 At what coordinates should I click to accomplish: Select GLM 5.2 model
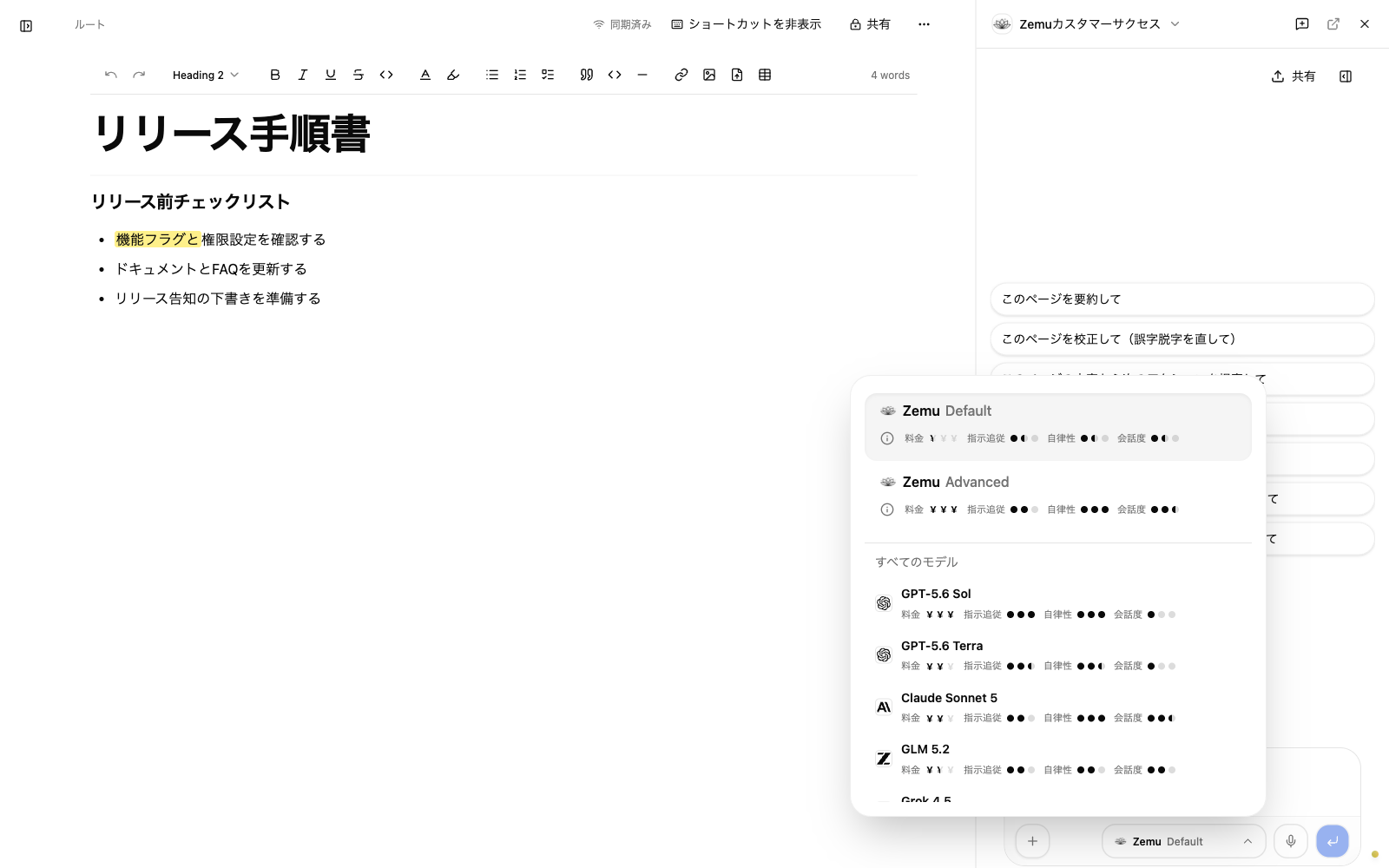pyautogui.click(x=1058, y=759)
